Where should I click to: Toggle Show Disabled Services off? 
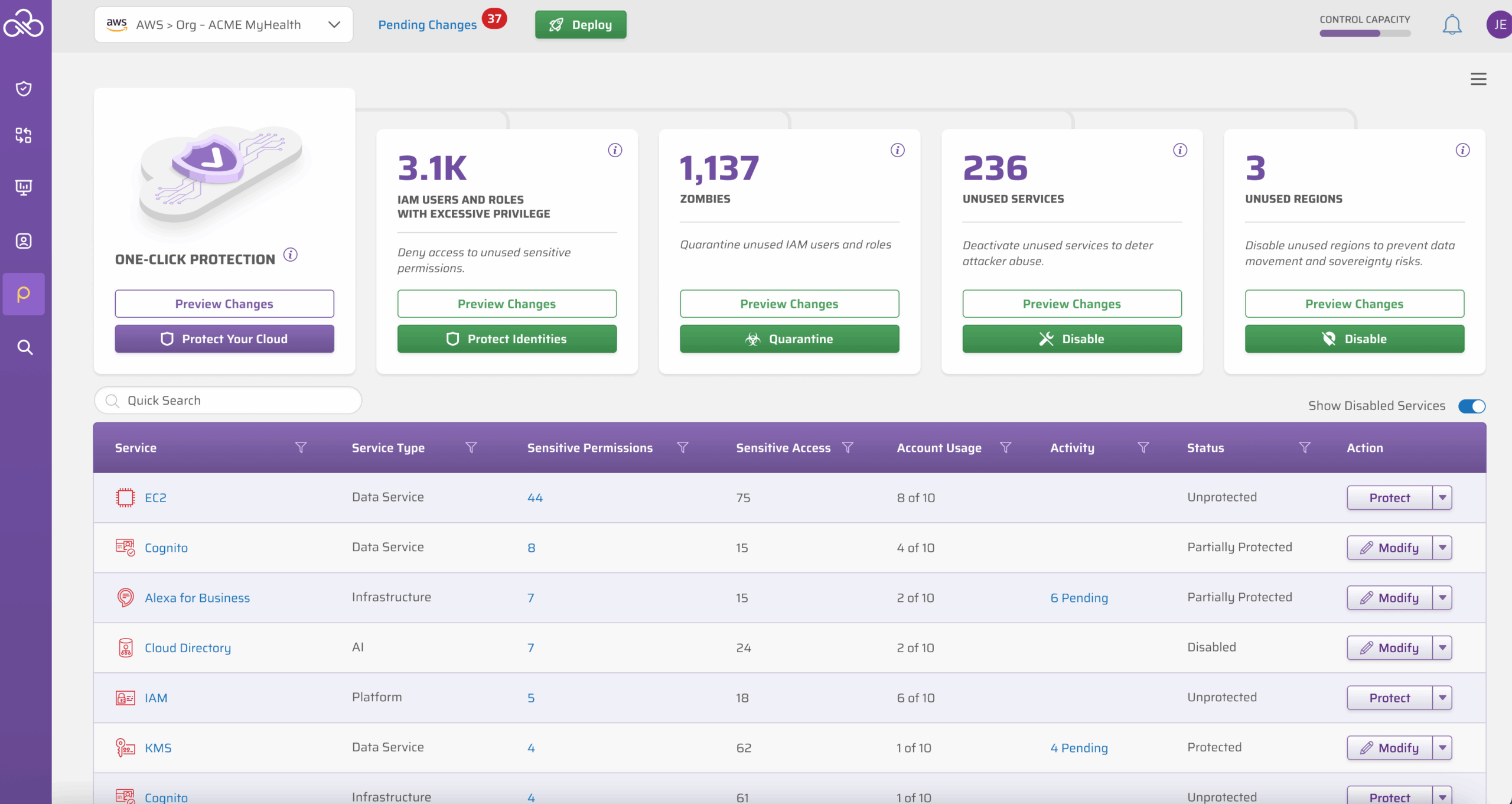pyautogui.click(x=1471, y=406)
